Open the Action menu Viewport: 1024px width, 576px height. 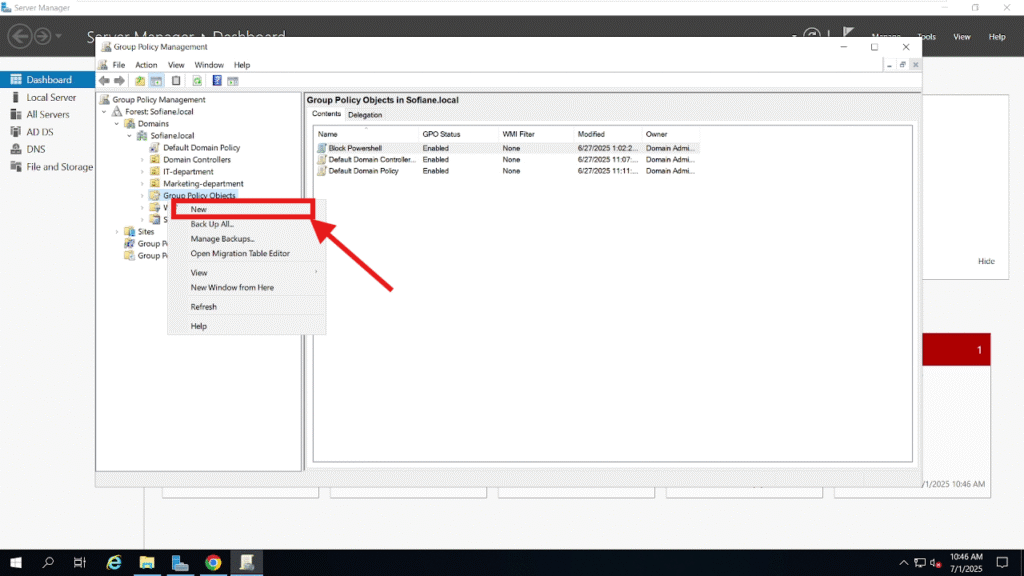coord(146,65)
